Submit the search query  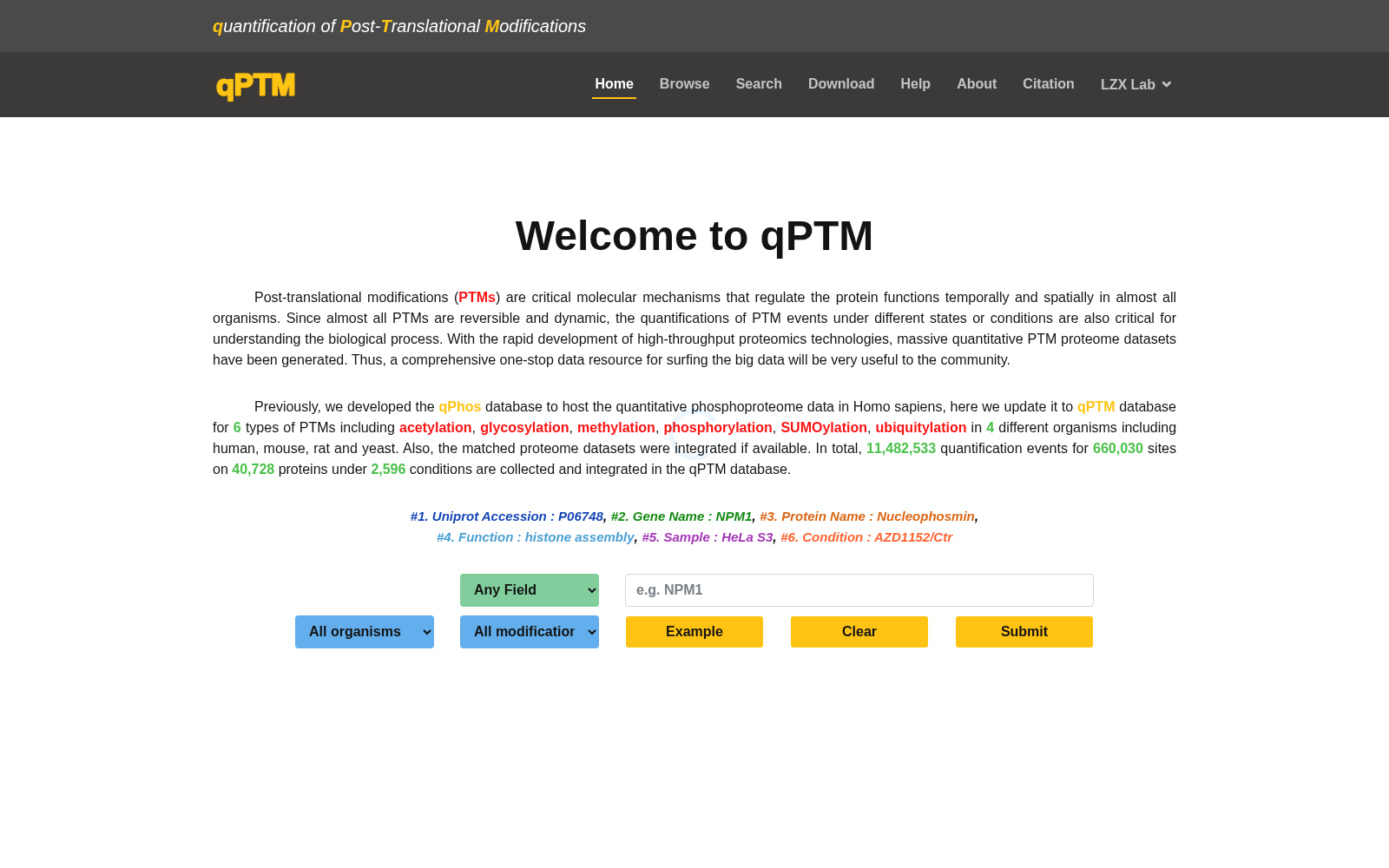pyautogui.click(x=1024, y=632)
